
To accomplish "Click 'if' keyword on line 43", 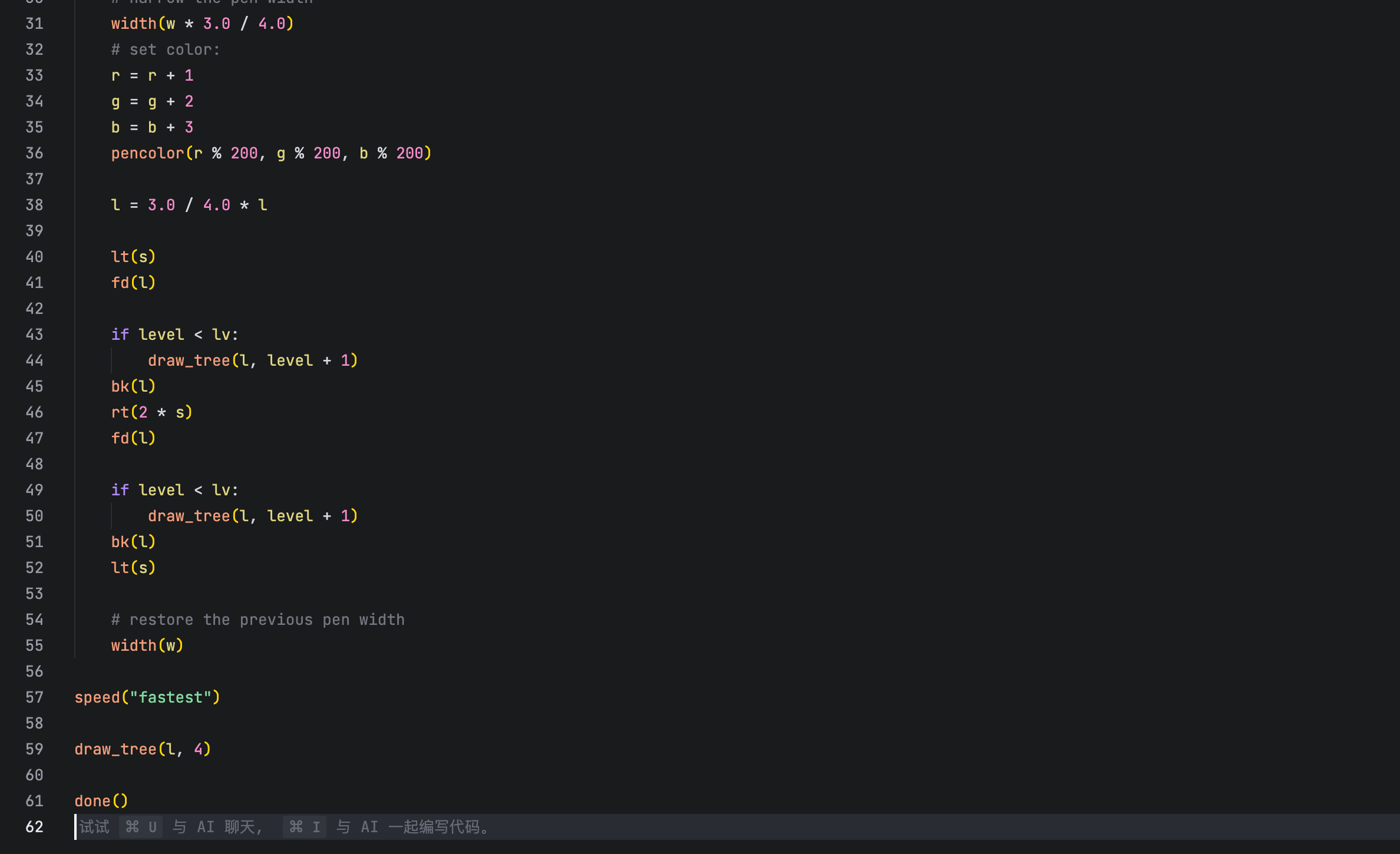I will pyautogui.click(x=120, y=335).
